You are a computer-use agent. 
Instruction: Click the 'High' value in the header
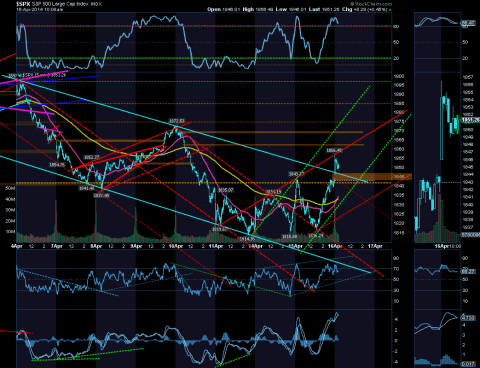[x=264, y=9]
